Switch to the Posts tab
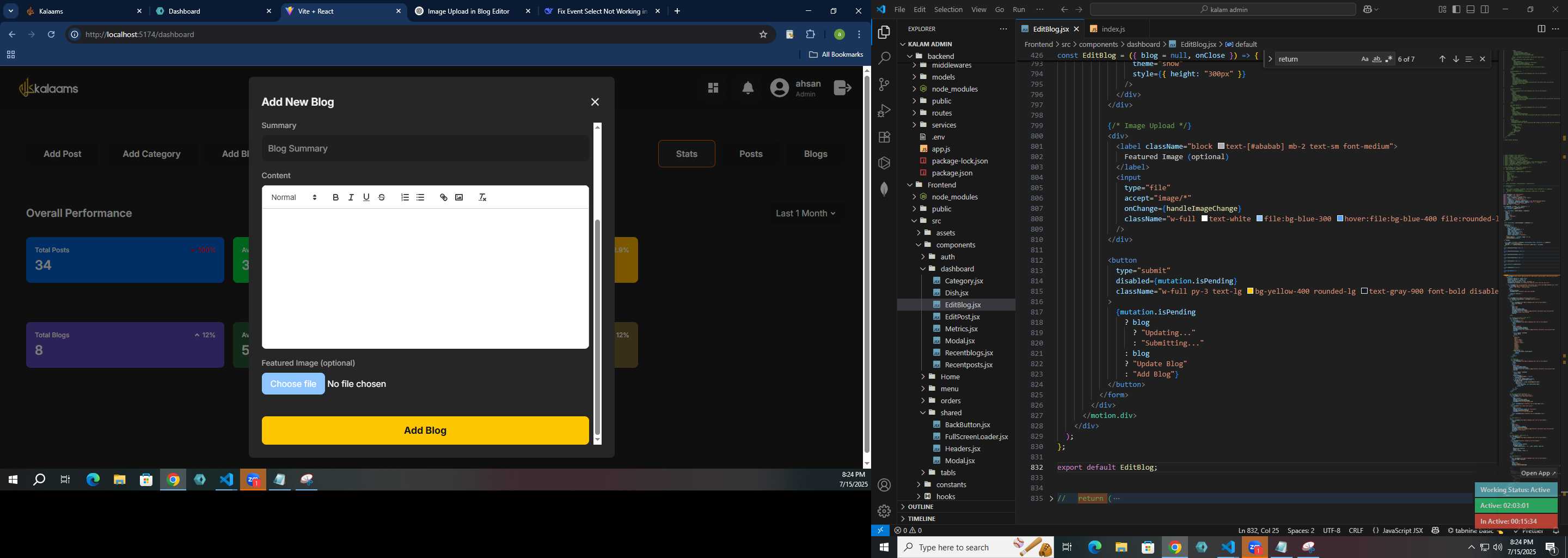The image size is (1568, 558). [x=751, y=154]
